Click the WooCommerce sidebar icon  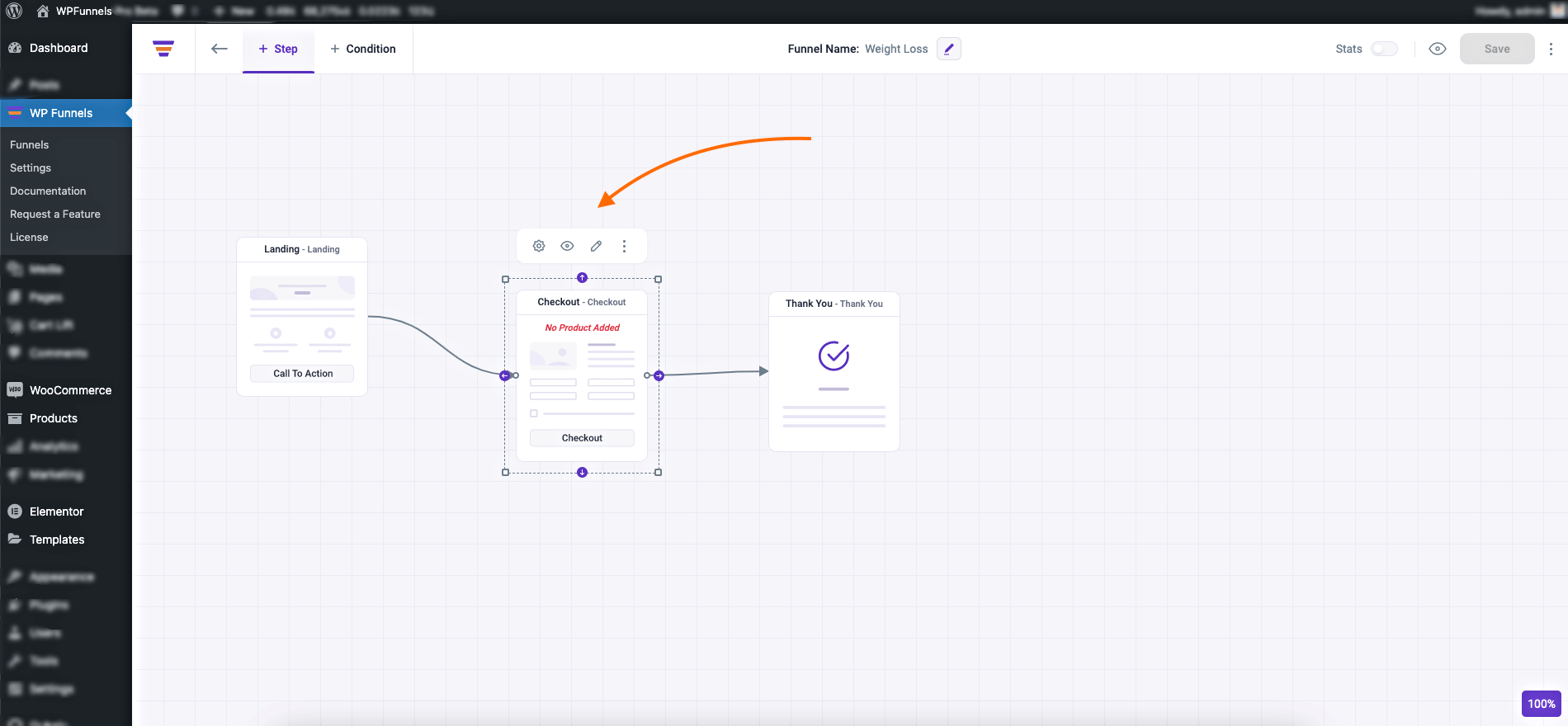(15, 389)
